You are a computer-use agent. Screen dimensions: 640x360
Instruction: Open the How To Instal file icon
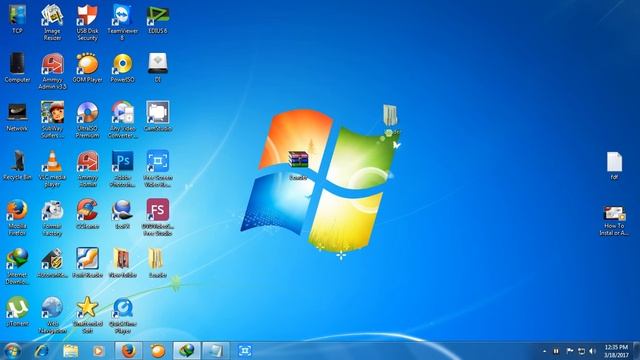[x=614, y=221]
